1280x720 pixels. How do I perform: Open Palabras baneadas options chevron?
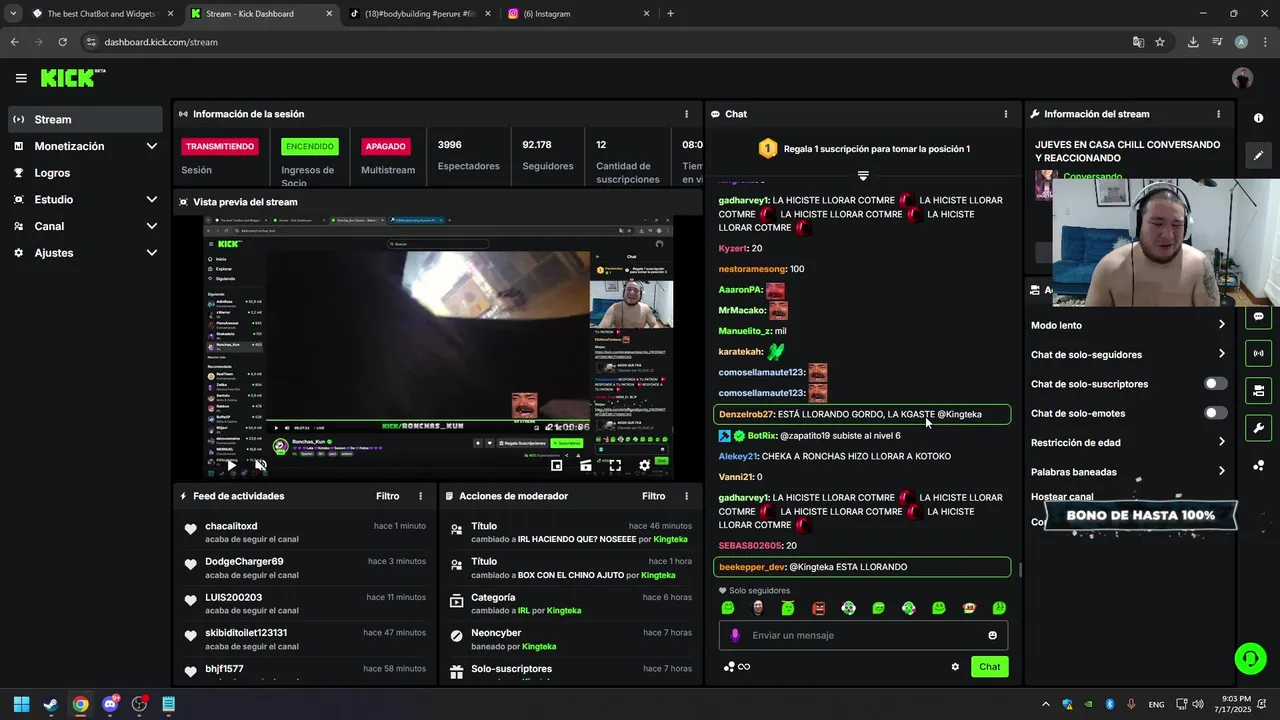pyautogui.click(x=1221, y=471)
